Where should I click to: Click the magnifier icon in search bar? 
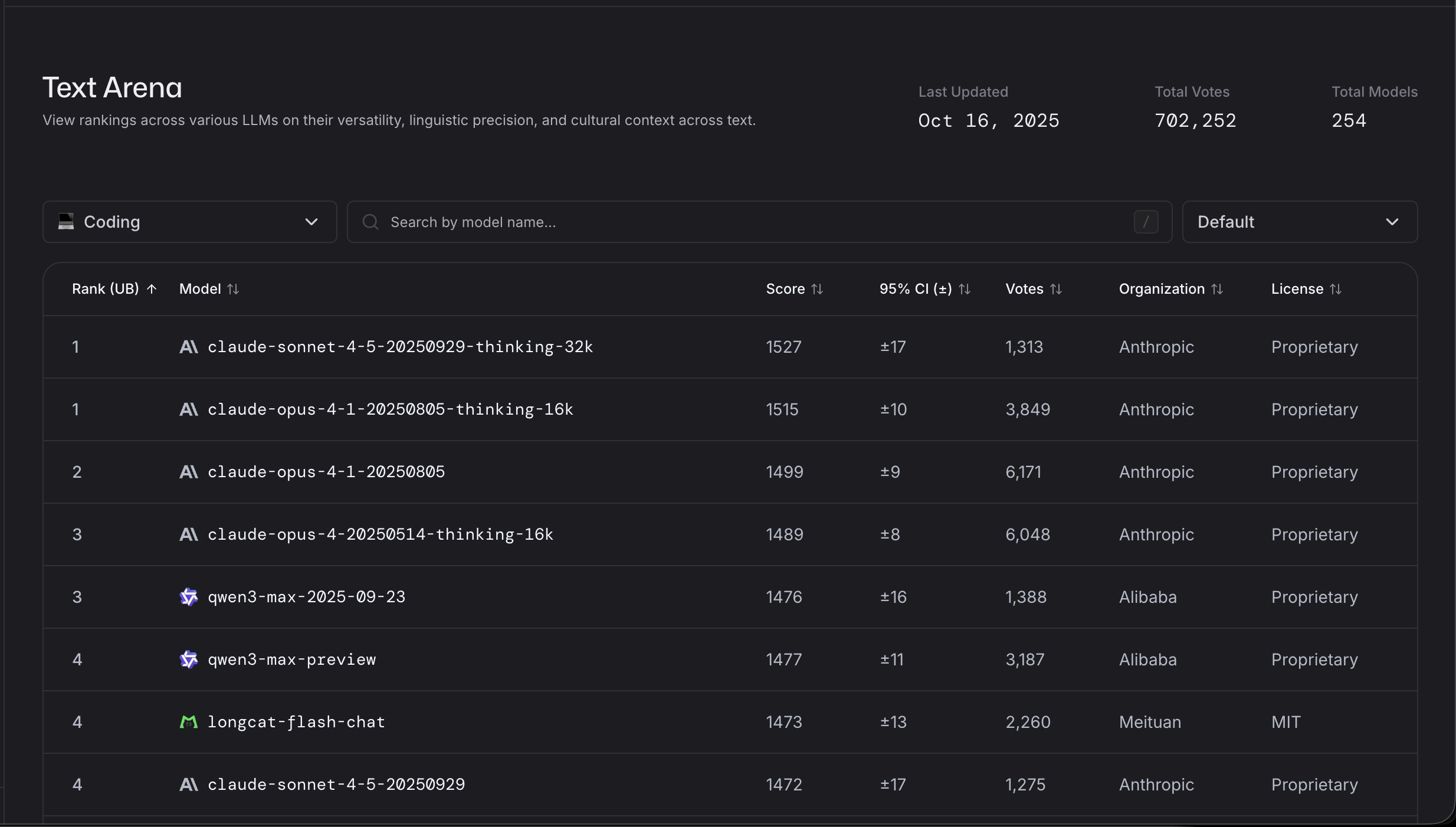tap(370, 222)
